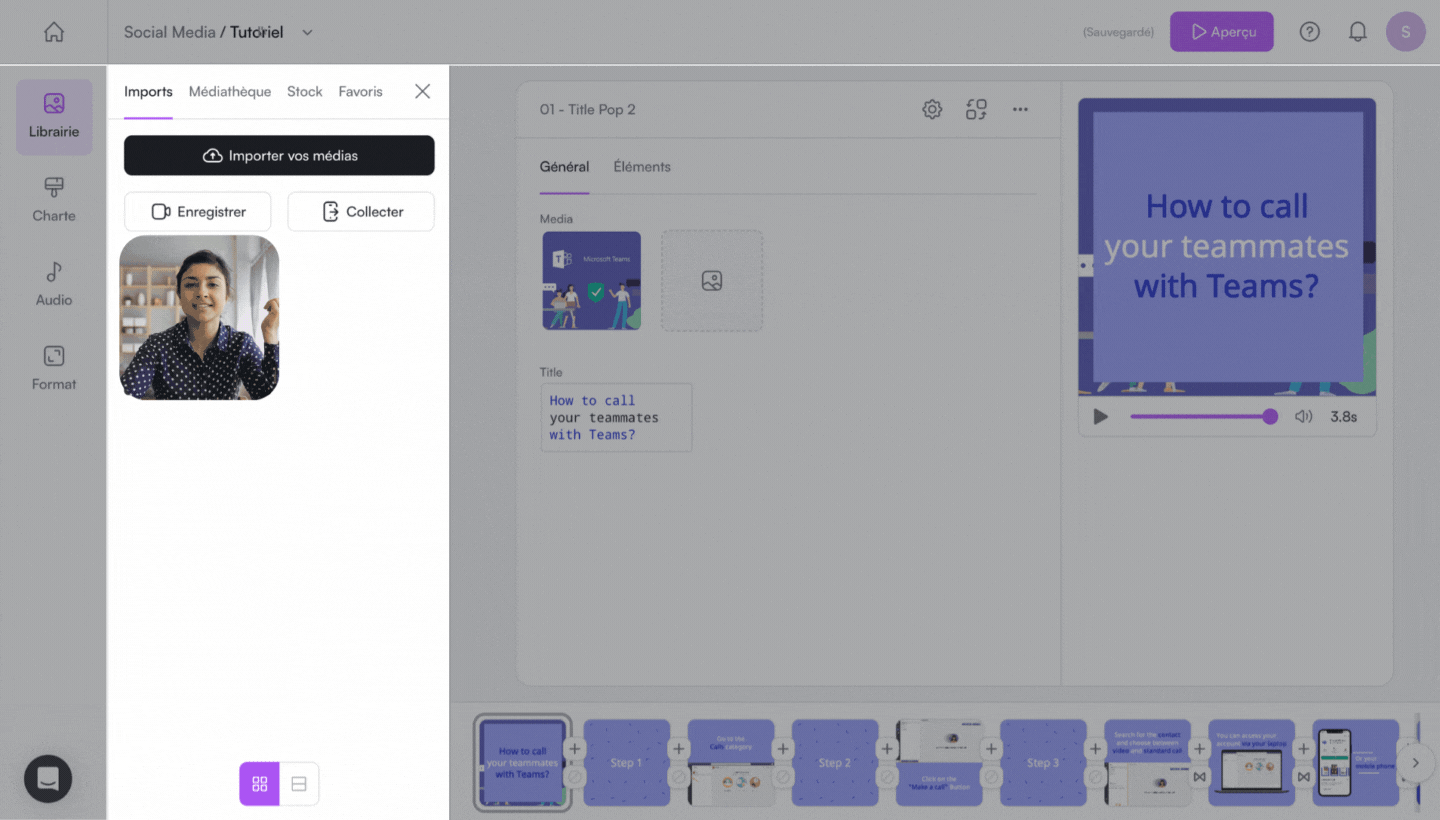Viewport: 1440px width, 820px height.
Task: Select the Stock tab
Action: click(x=305, y=91)
